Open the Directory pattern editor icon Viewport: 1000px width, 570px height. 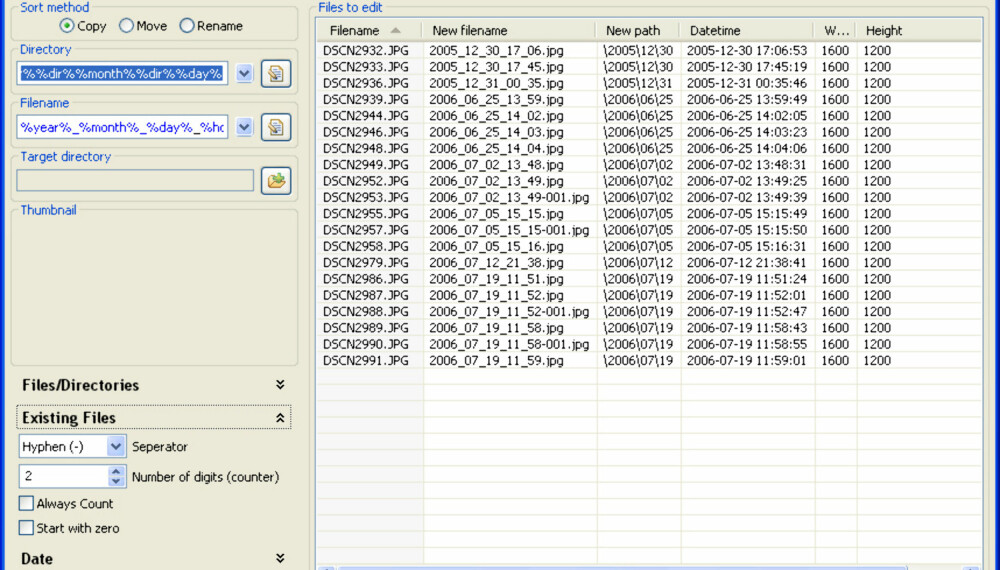pos(276,74)
